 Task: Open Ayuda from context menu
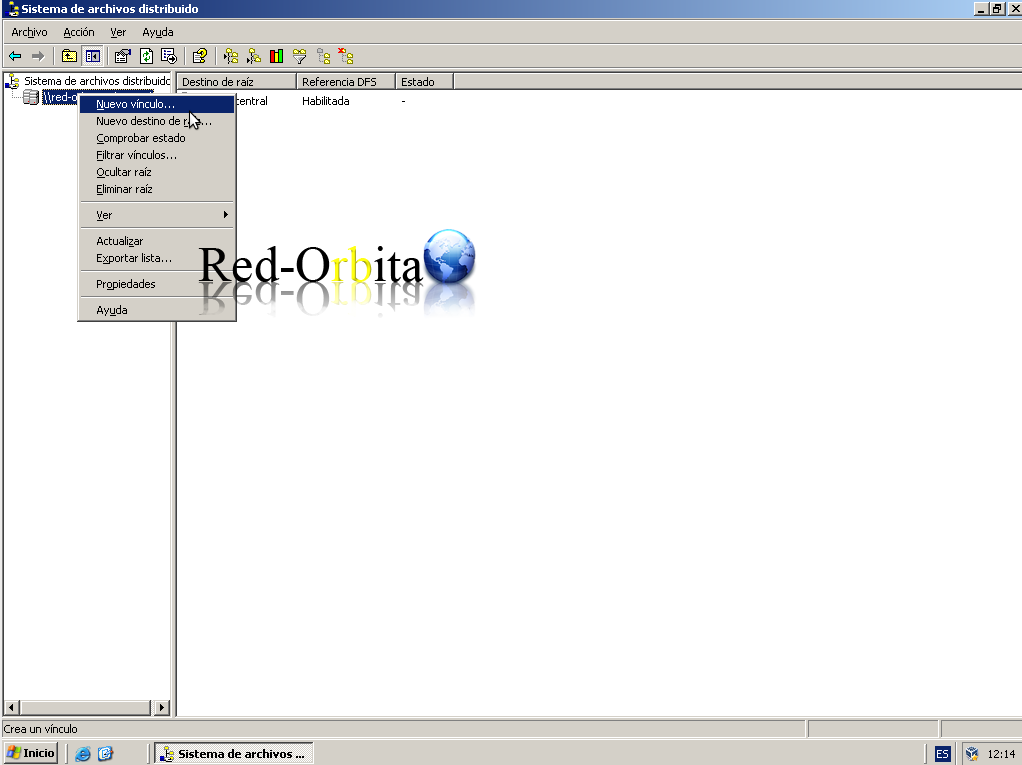click(x=156, y=310)
